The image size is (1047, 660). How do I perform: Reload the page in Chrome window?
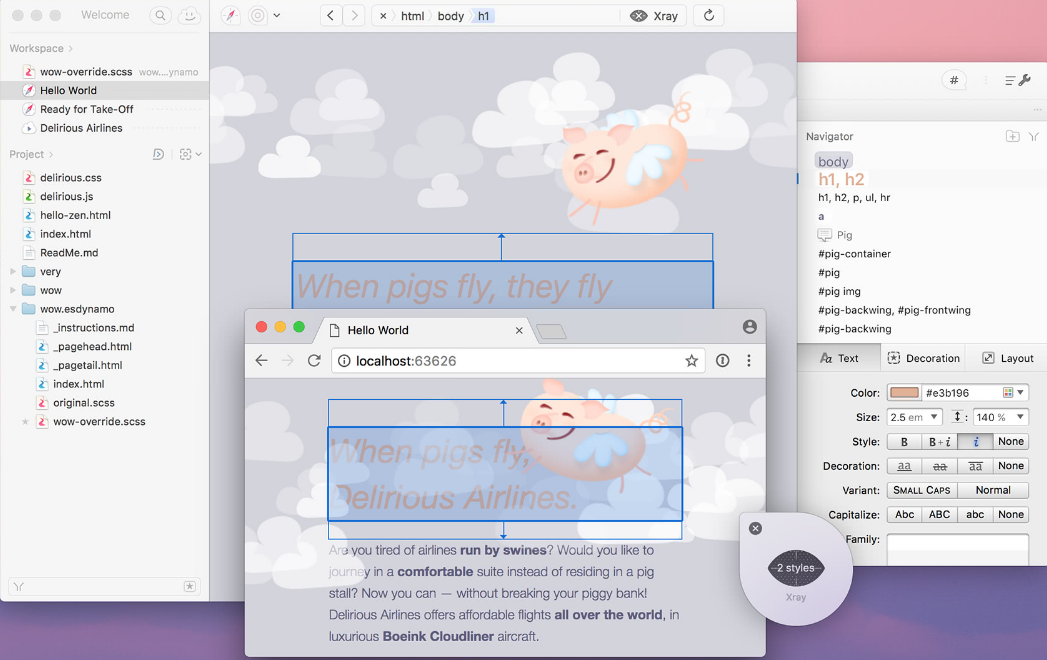(314, 361)
